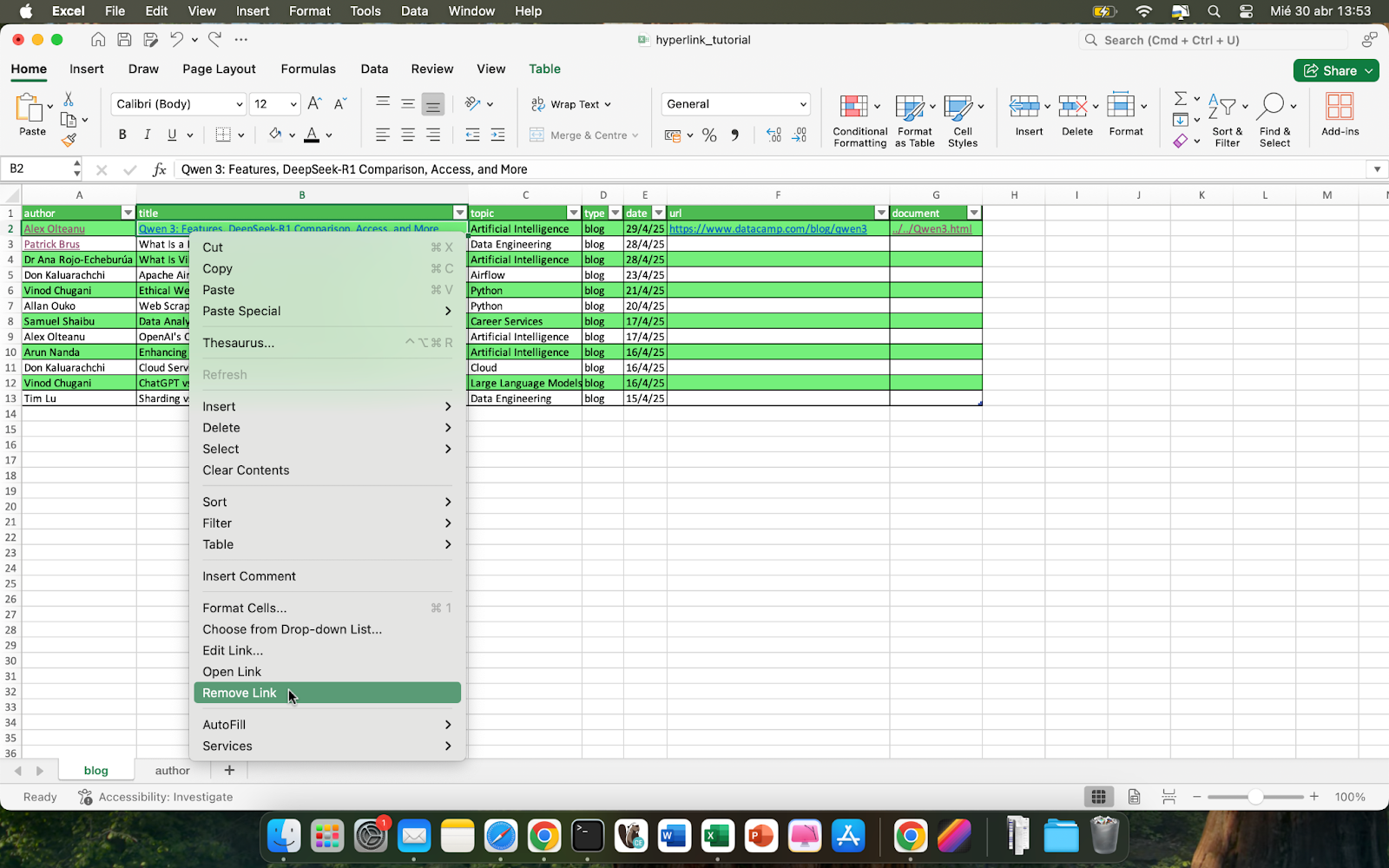This screenshot has height=868, width=1389.
Task: Expand the Paste Special submenu
Action: (x=327, y=311)
